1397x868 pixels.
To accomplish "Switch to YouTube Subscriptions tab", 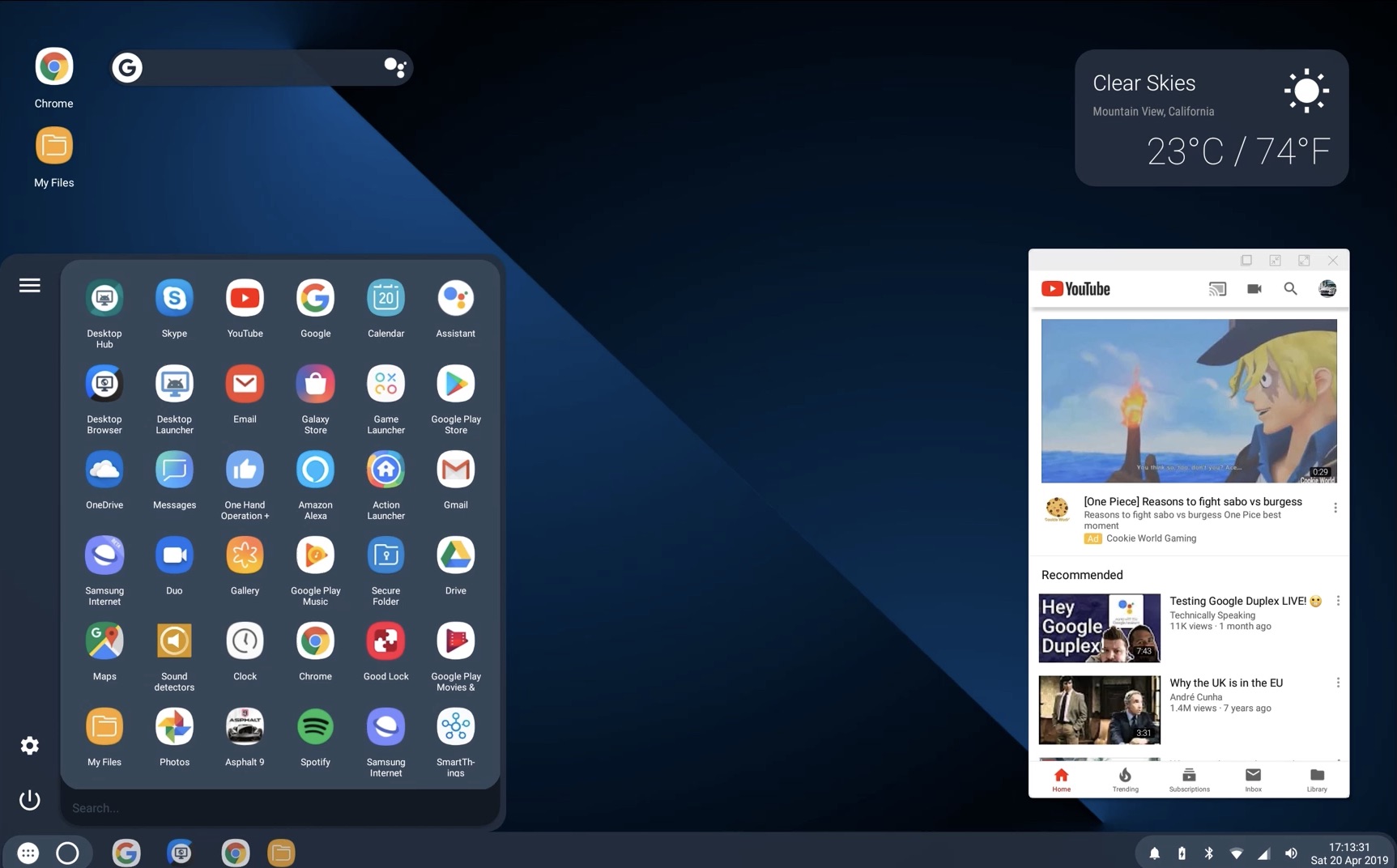I will pyautogui.click(x=1189, y=780).
